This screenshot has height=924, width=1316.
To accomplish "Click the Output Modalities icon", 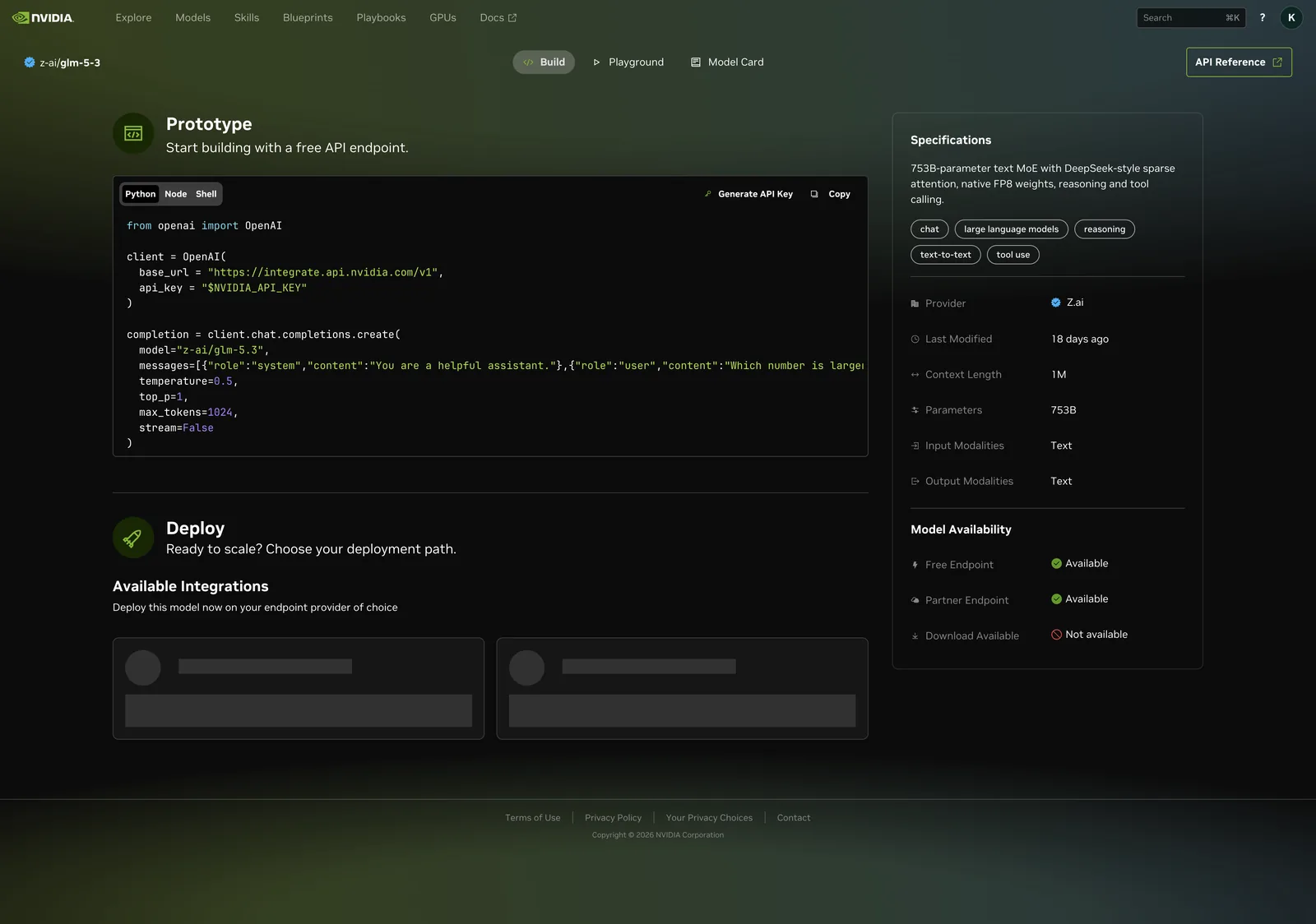I will point(915,482).
